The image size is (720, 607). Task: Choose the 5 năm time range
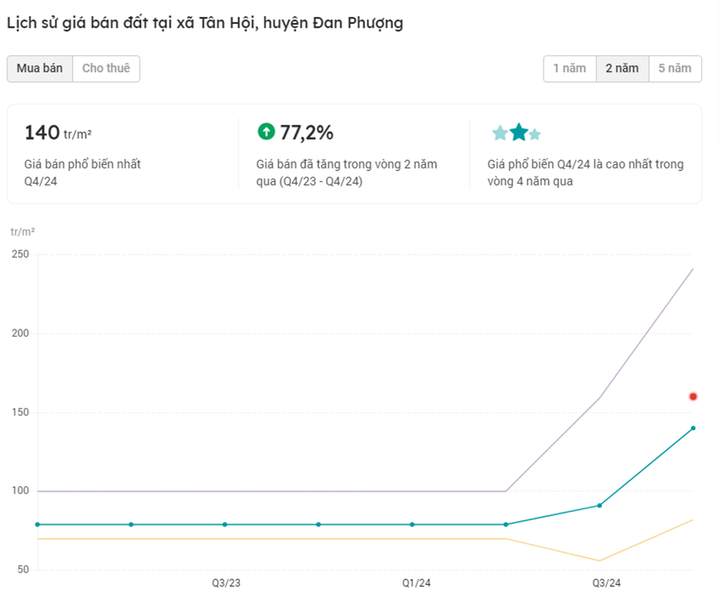click(x=673, y=69)
